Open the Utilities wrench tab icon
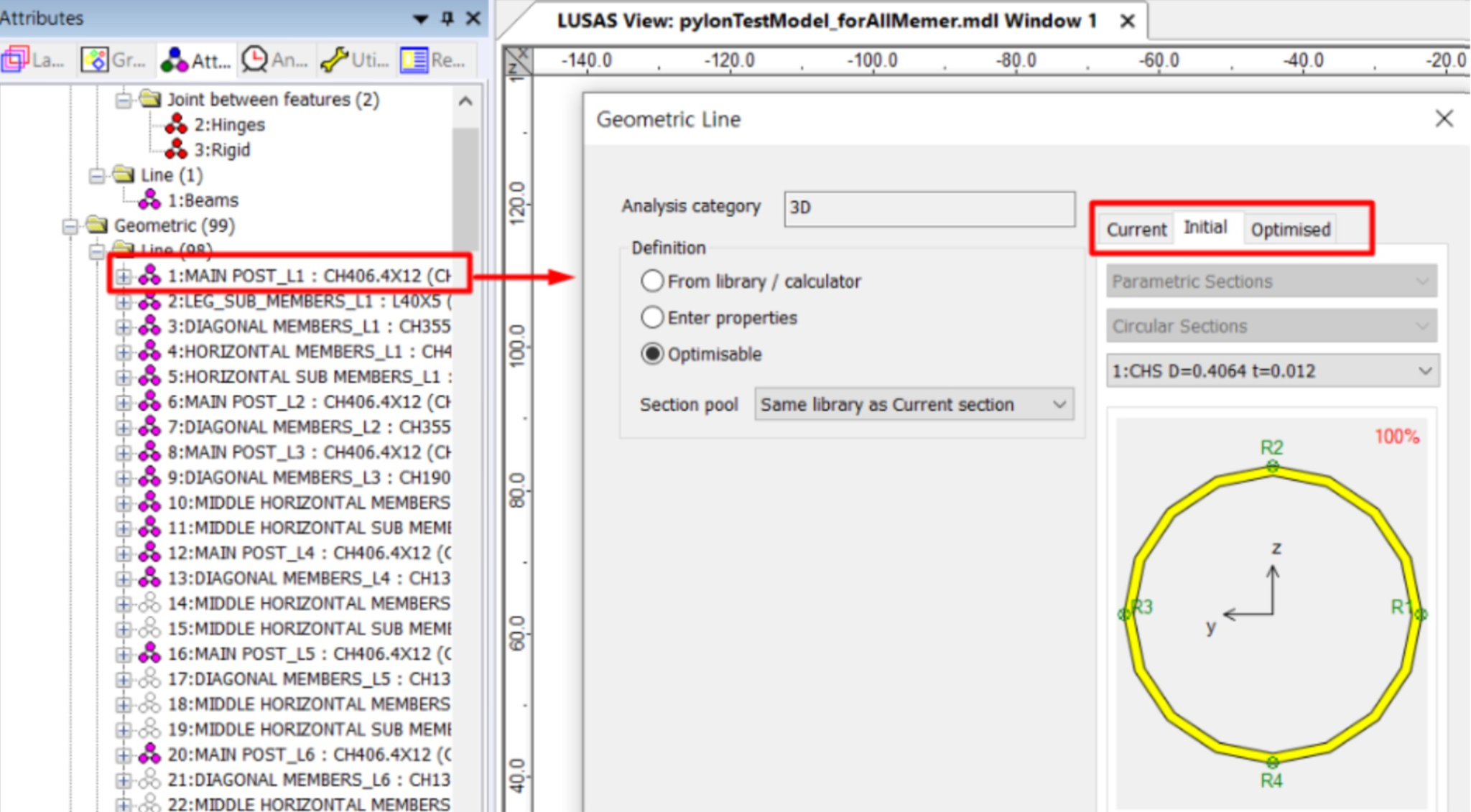Screen dimensions: 1471x812 (x=335, y=60)
